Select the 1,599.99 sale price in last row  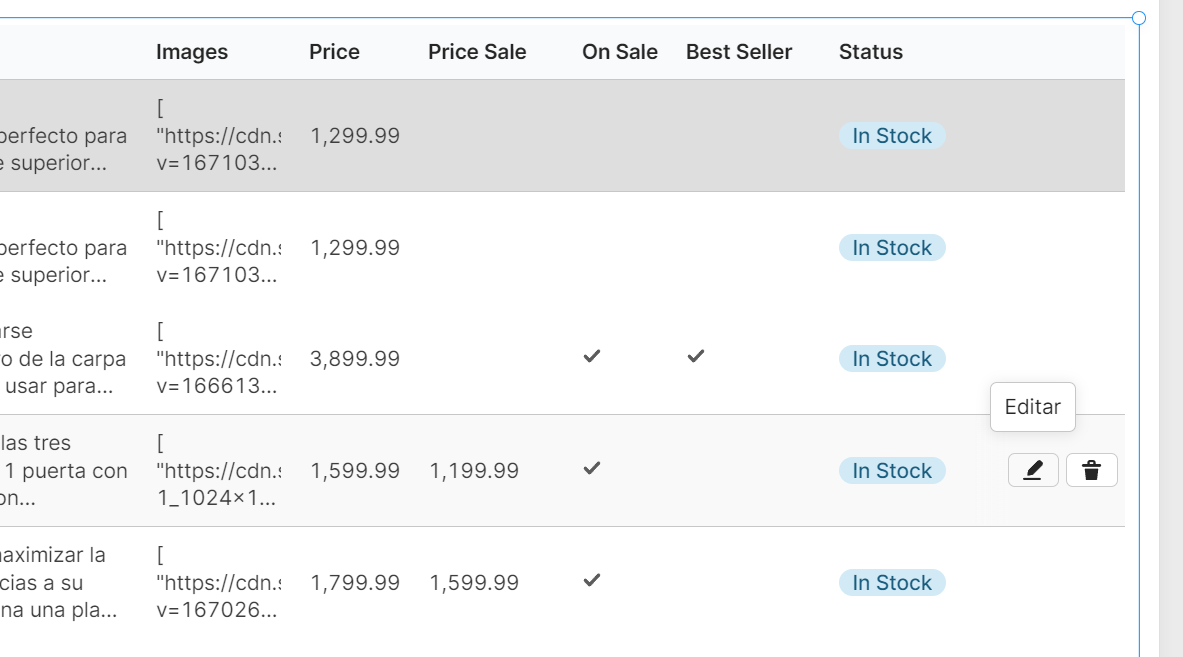click(474, 582)
